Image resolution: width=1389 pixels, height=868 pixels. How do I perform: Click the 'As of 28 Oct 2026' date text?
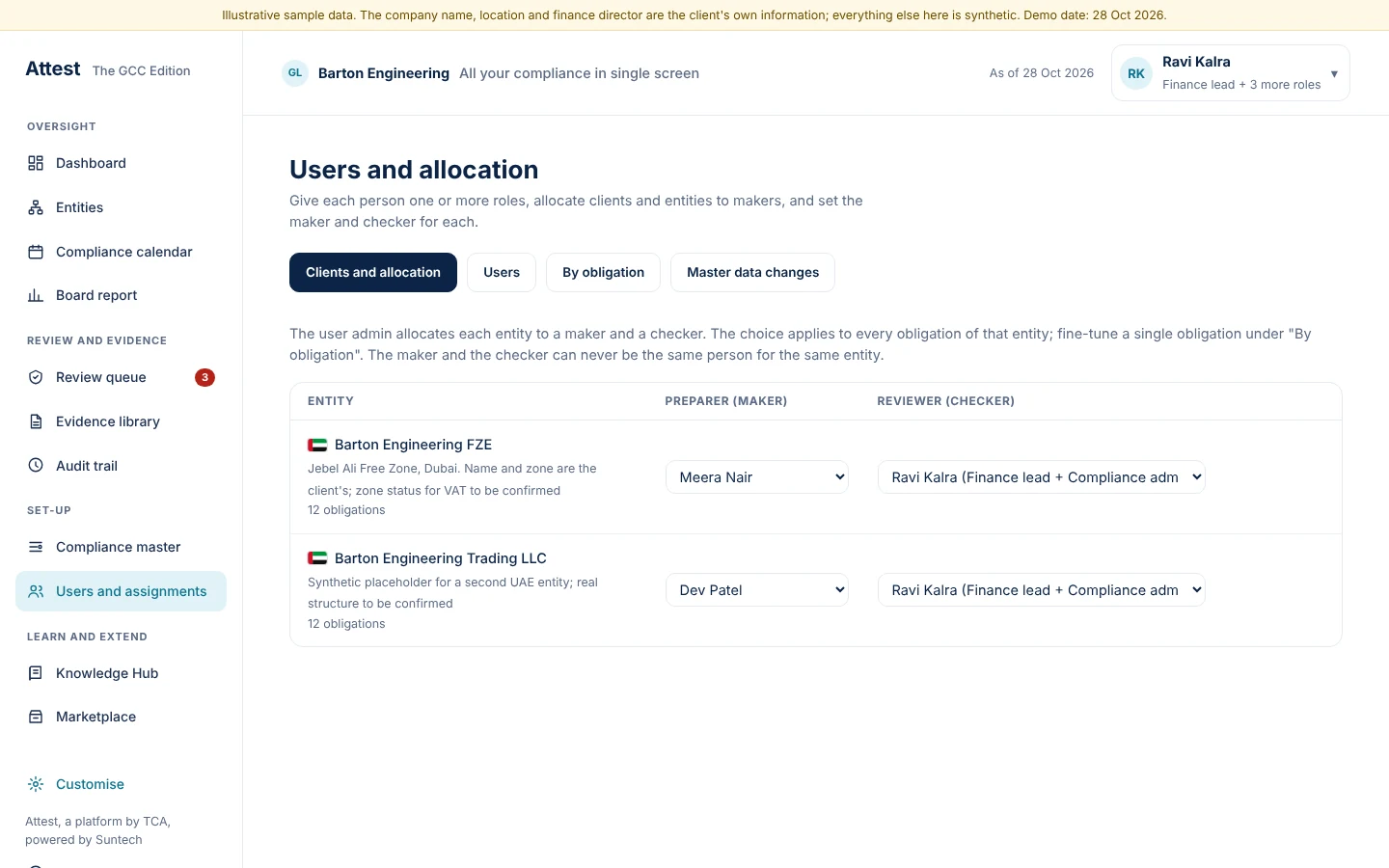click(x=1042, y=73)
